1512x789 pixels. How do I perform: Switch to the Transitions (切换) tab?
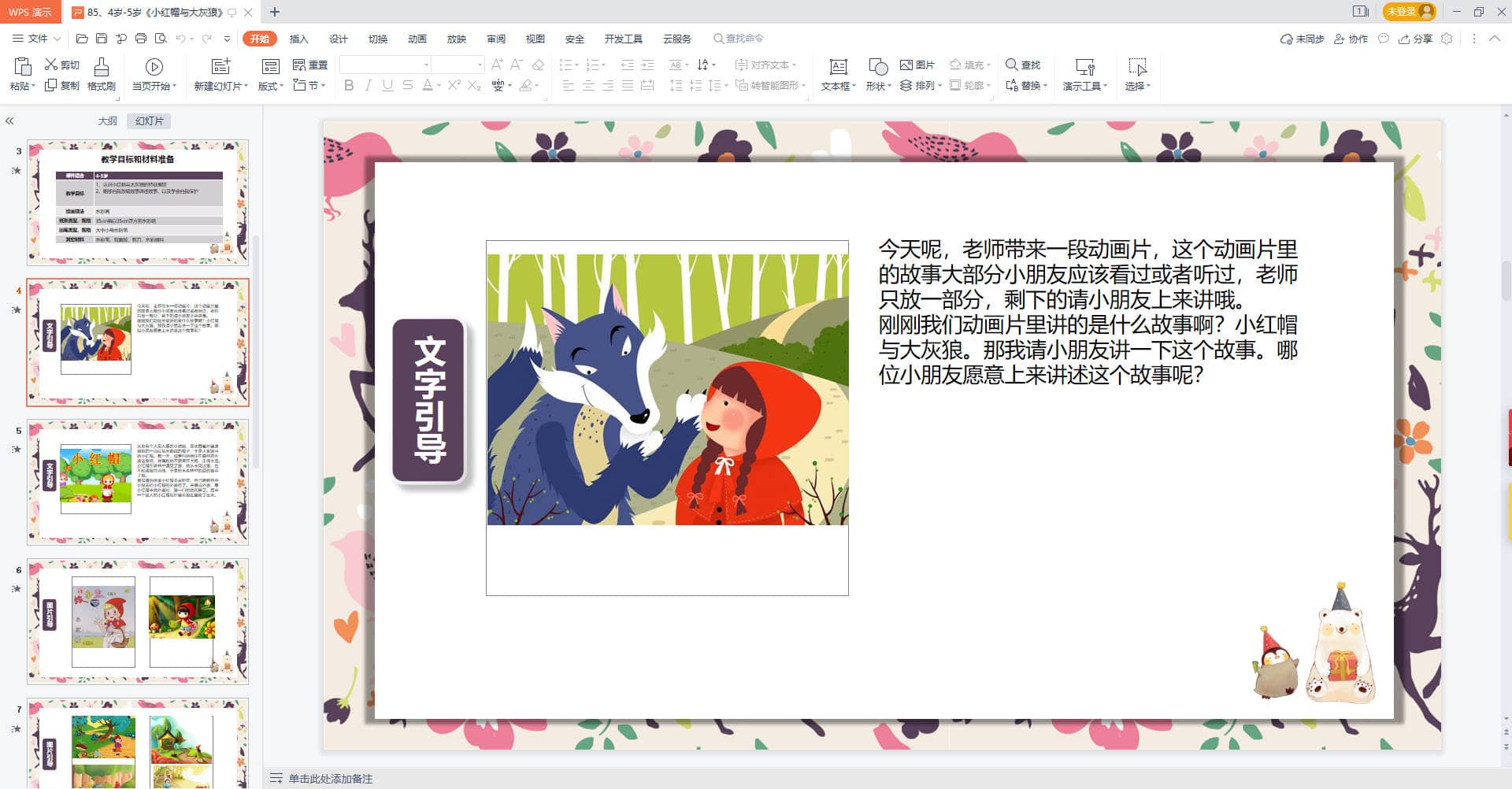pyautogui.click(x=378, y=39)
